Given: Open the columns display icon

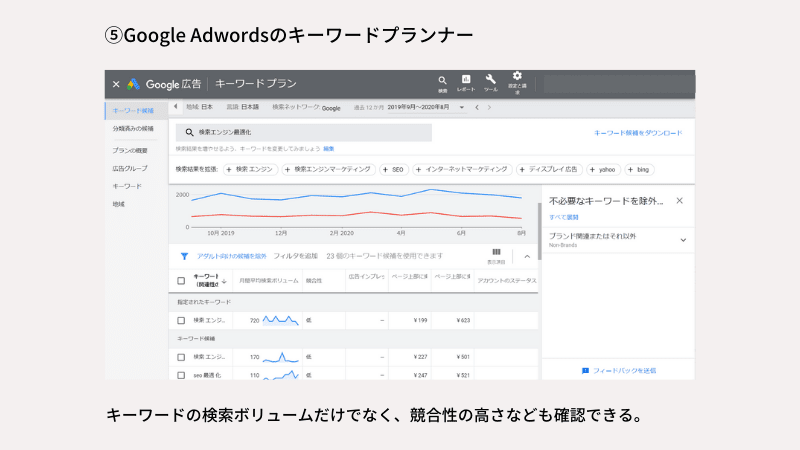Looking at the screenshot, I should [x=496, y=253].
